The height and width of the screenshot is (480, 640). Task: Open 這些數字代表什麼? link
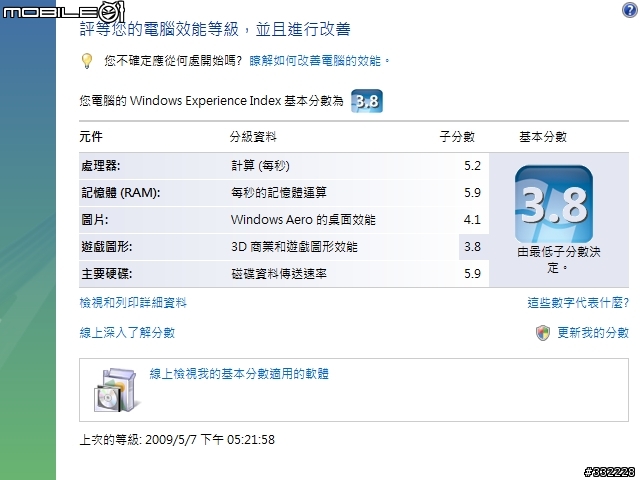578,303
